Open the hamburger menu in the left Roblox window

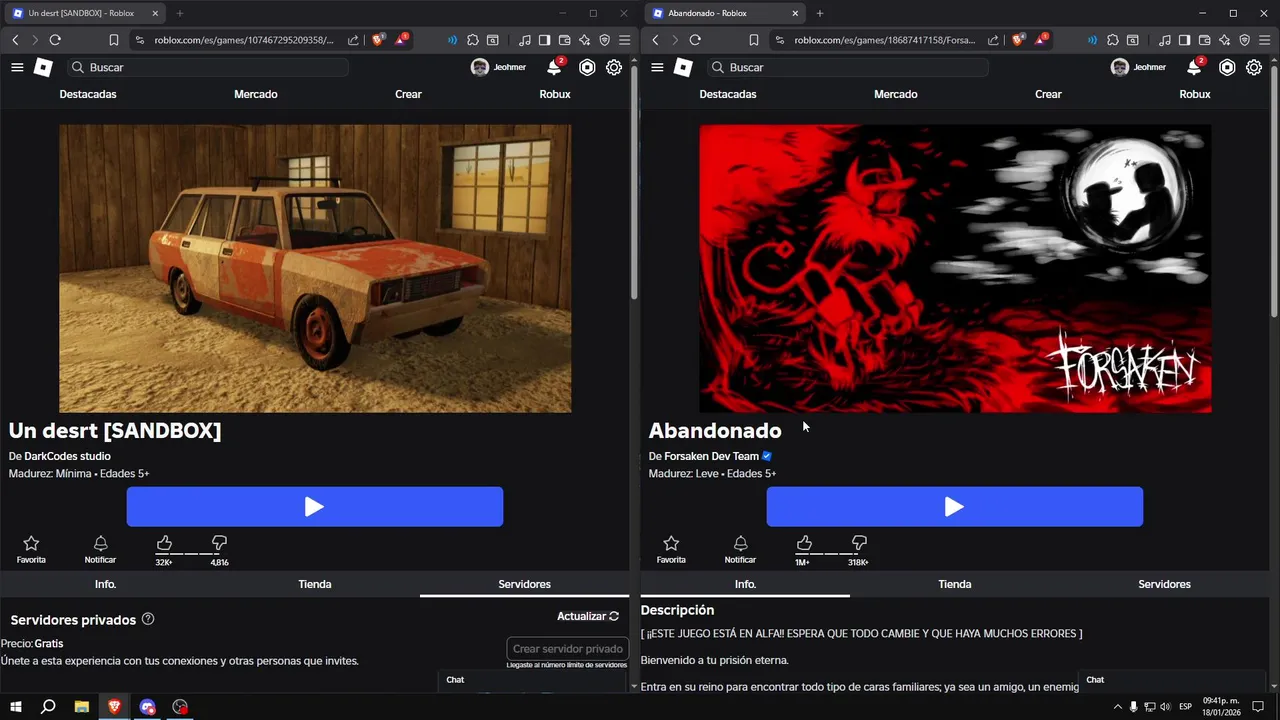point(17,67)
